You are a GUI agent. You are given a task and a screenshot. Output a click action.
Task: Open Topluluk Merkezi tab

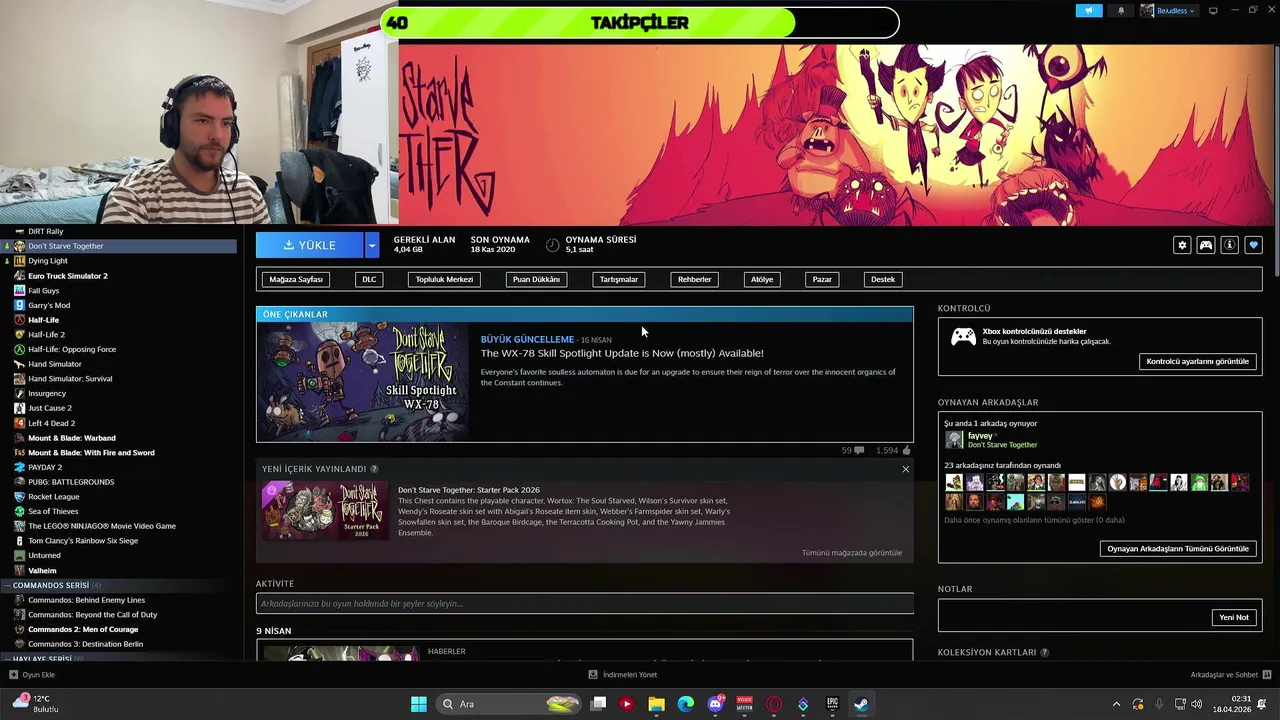pos(444,279)
